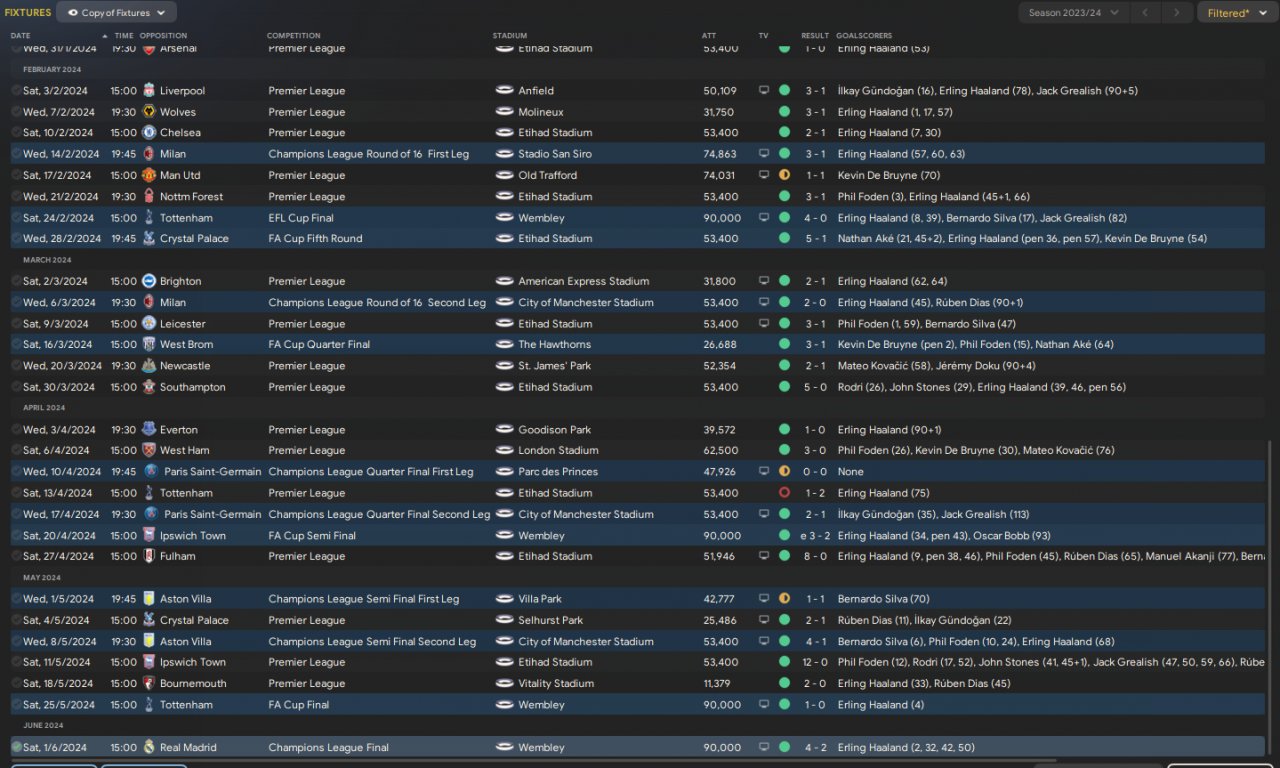The height and width of the screenshot is (768, 1280).
Task: Open the Newcastle opposition link
Action: pos(185,366)
